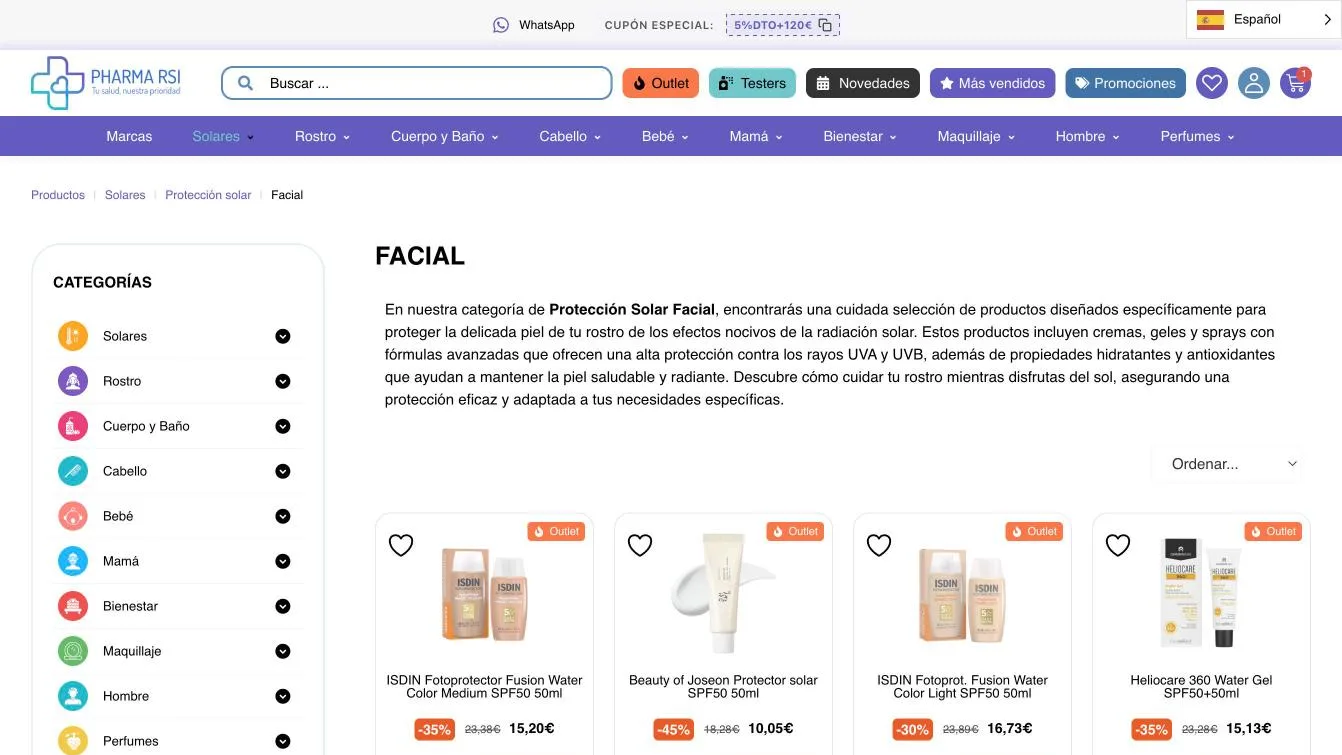Open Hombre menu in nav bar
Image resolution: width=1342 pixels, height=755 pixels.
pos(1087,136)
